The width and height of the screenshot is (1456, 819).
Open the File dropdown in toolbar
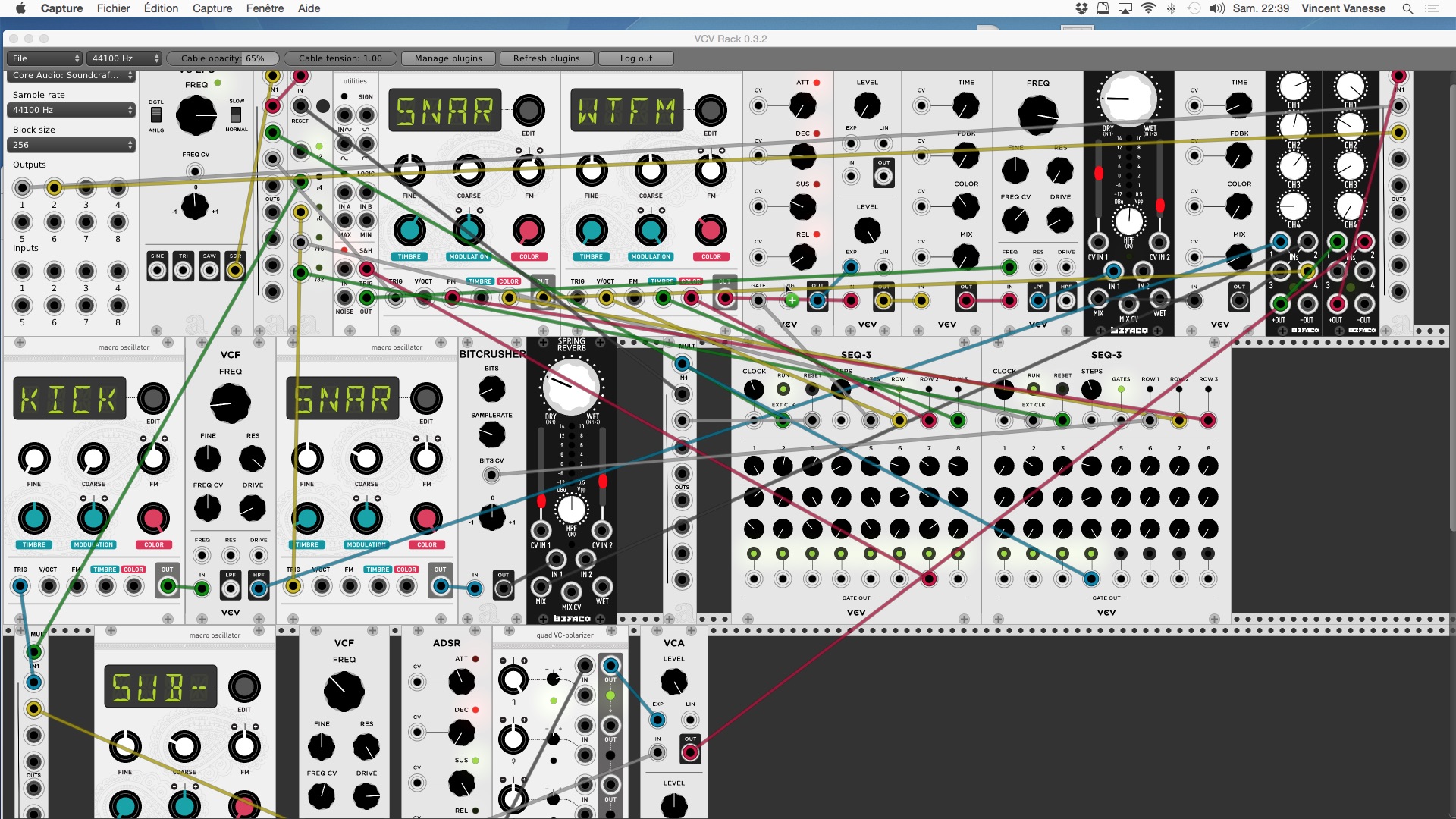tap(45, 58)
